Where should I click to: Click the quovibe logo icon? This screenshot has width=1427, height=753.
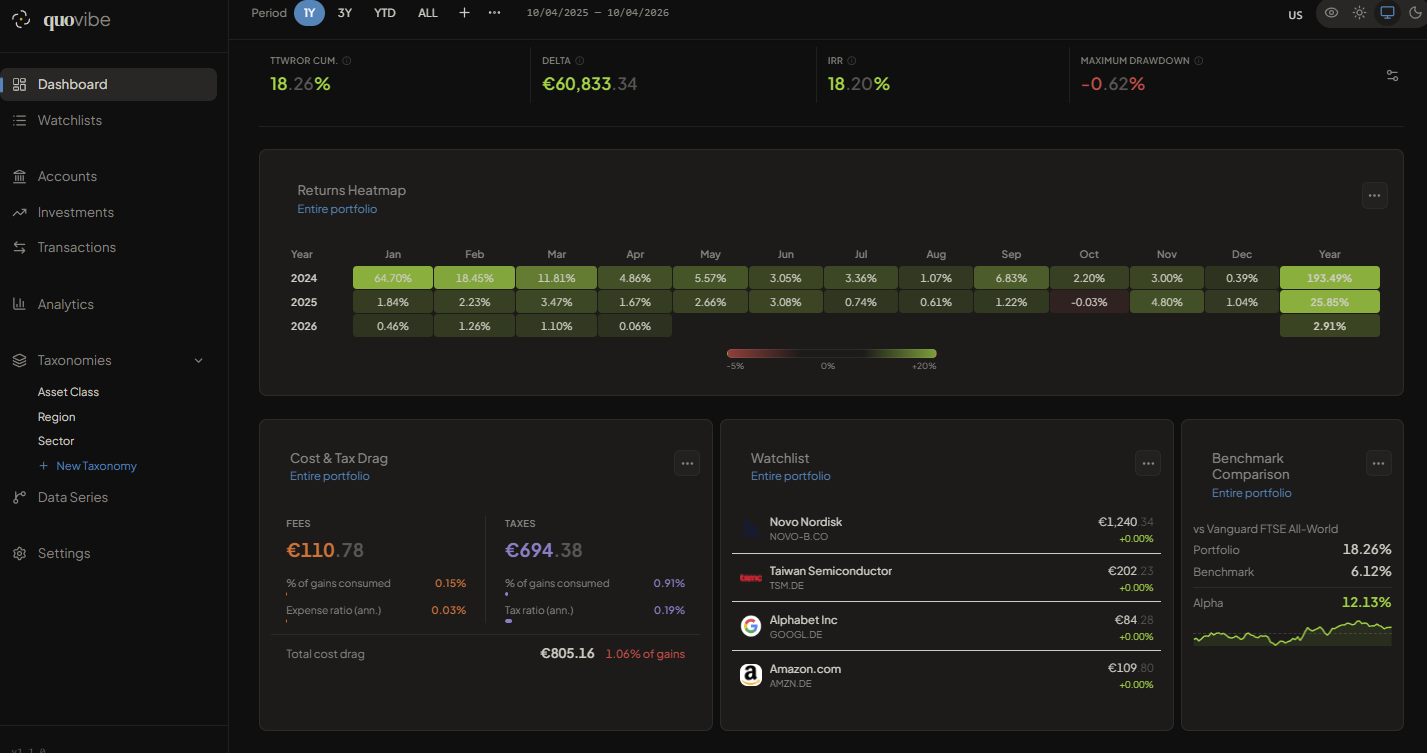[21, 21]
